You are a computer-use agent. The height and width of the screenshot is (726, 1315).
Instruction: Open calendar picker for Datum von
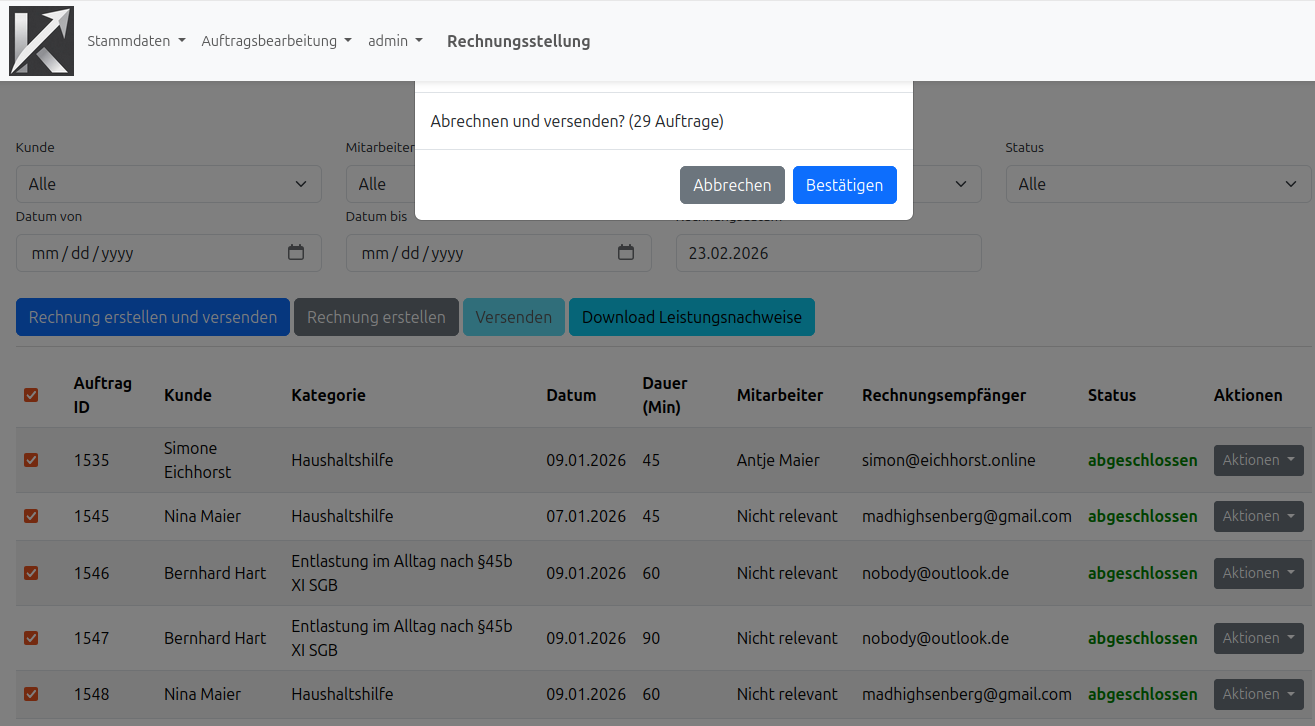[296, 253]
